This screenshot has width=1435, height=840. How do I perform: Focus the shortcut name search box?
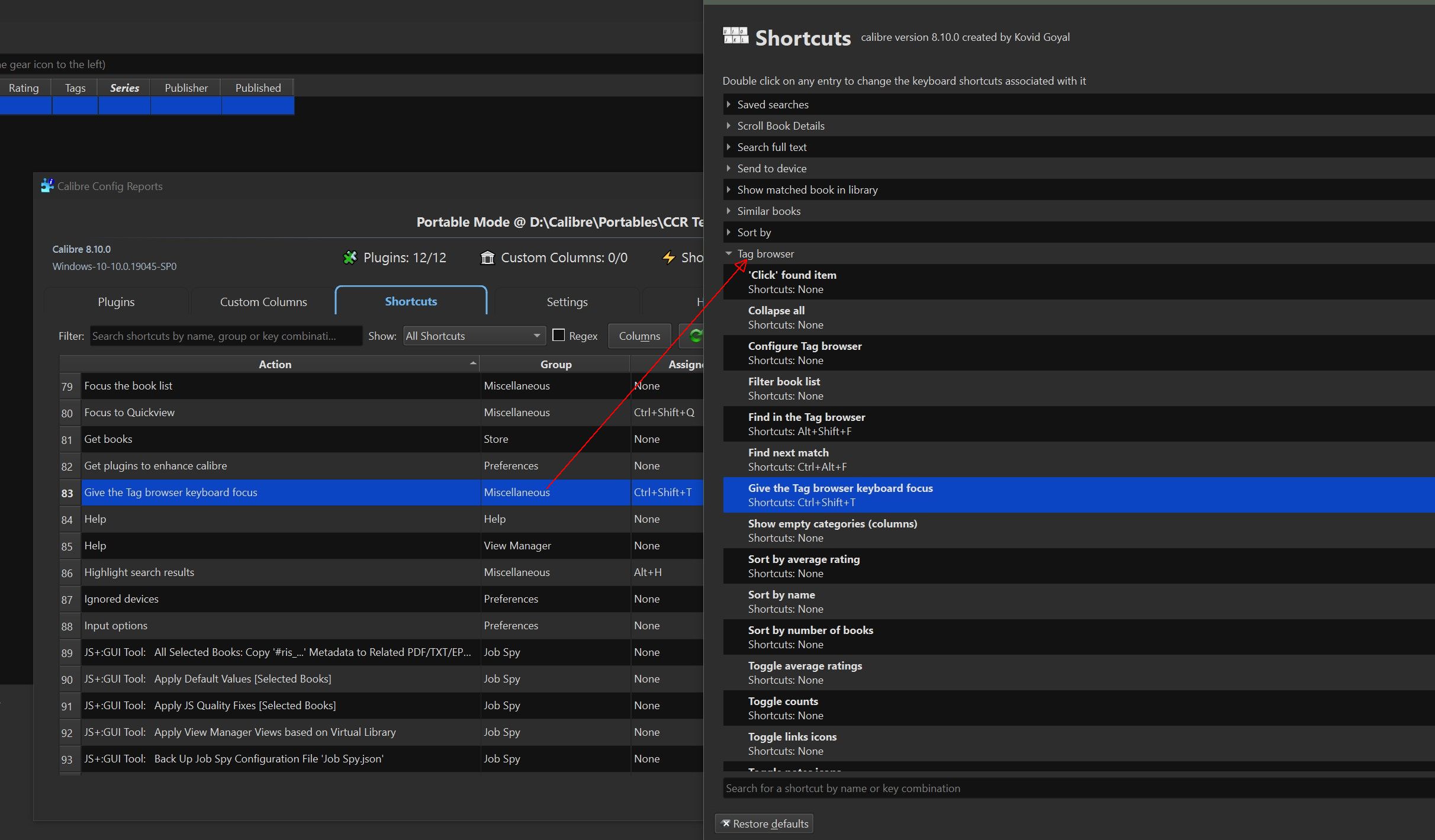coord(1079,788)
